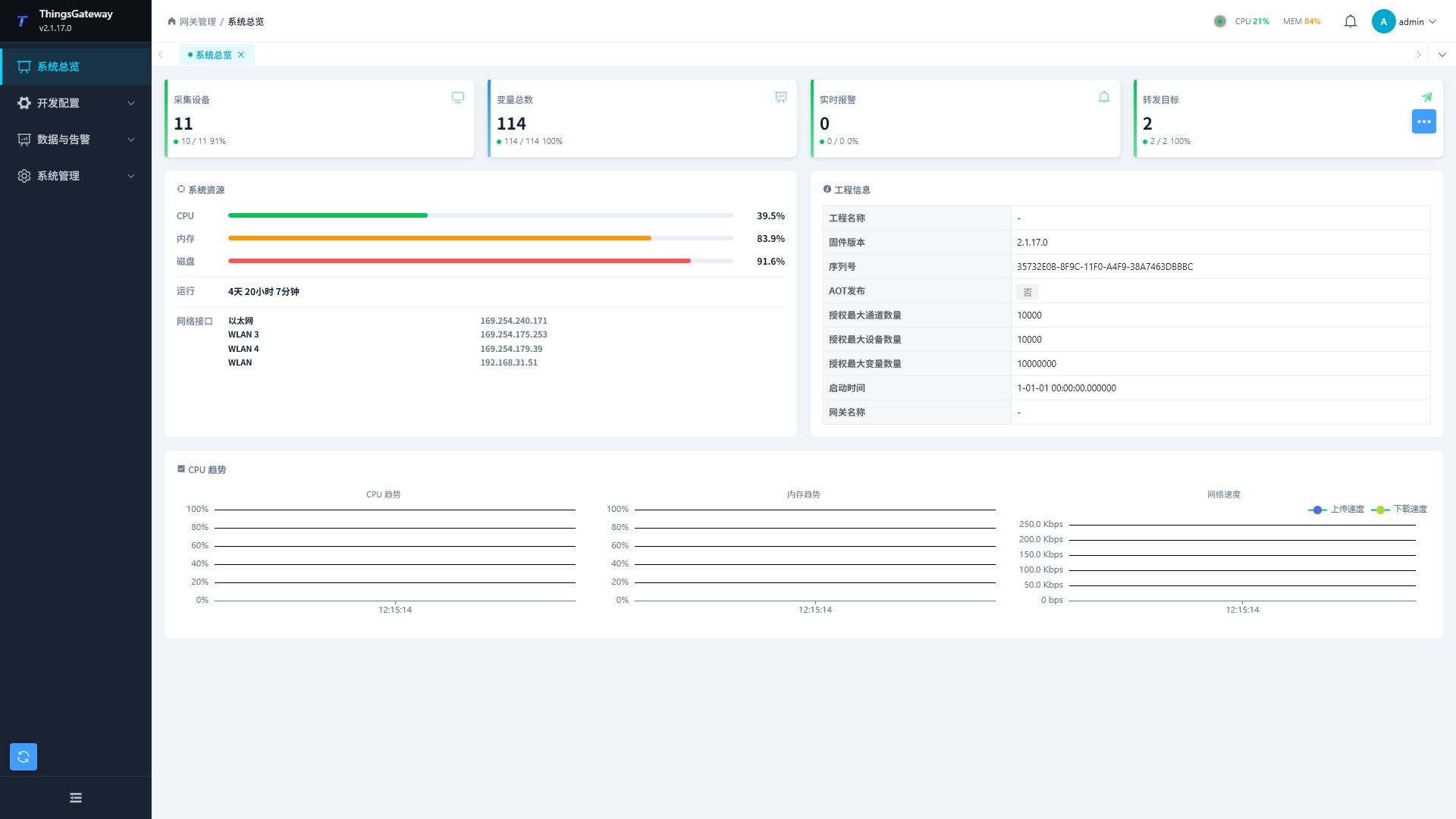
Task: Click the 网关管理 breadcrumb link
Action: click(197, 22)
